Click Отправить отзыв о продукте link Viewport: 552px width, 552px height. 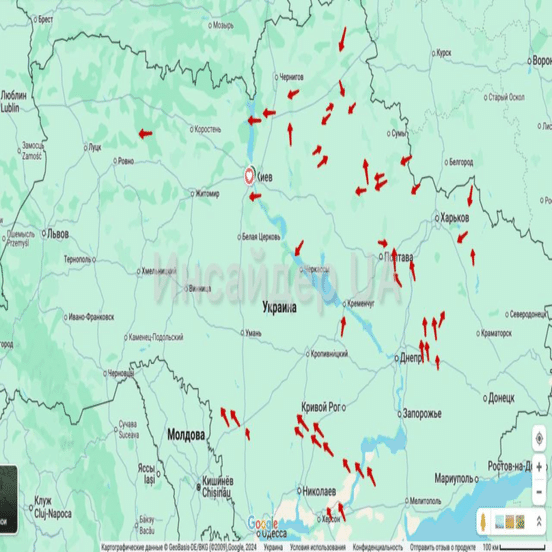(443, 547)
